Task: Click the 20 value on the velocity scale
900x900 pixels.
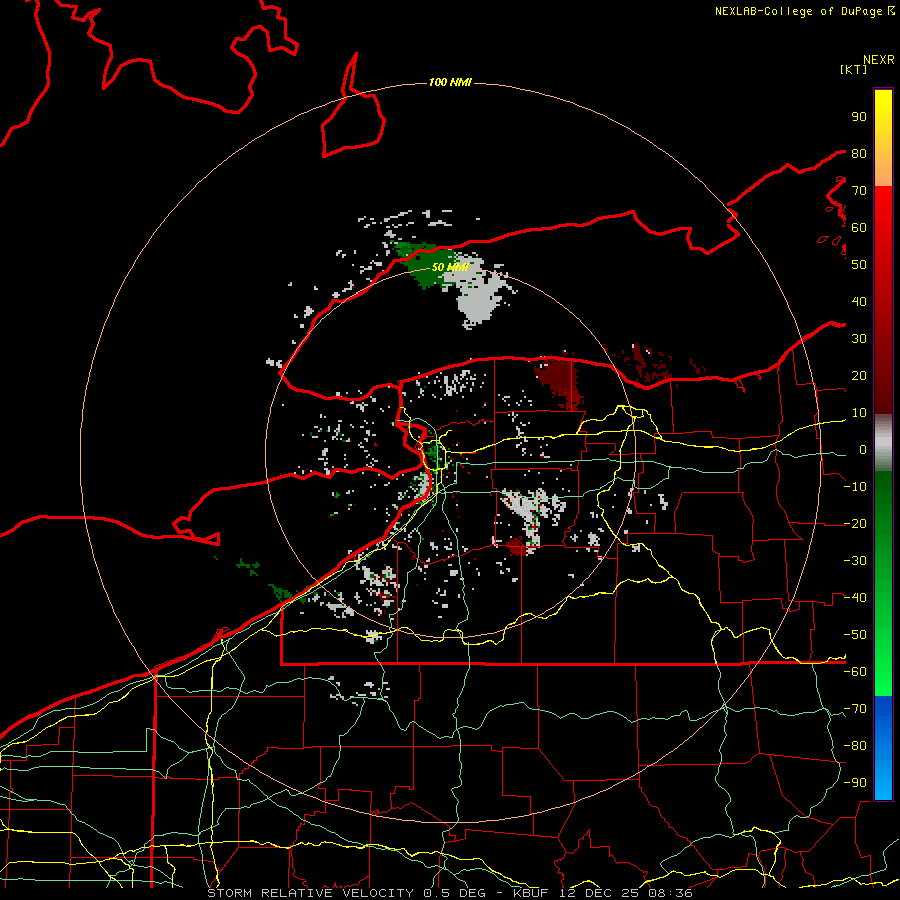Action: click(x=859, y=376)
